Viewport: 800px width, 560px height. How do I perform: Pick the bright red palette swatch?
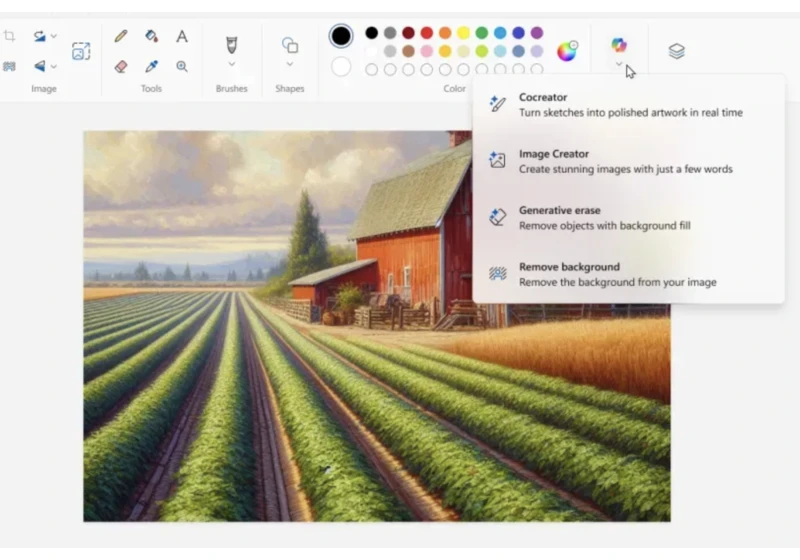(x=427, y=33)
